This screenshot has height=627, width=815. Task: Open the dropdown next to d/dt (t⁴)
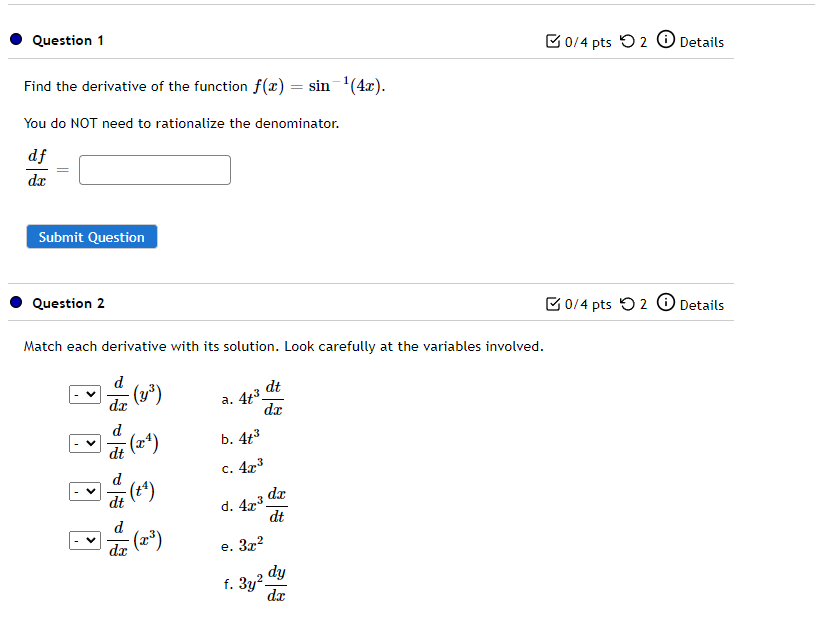click(x=84, y=491)
